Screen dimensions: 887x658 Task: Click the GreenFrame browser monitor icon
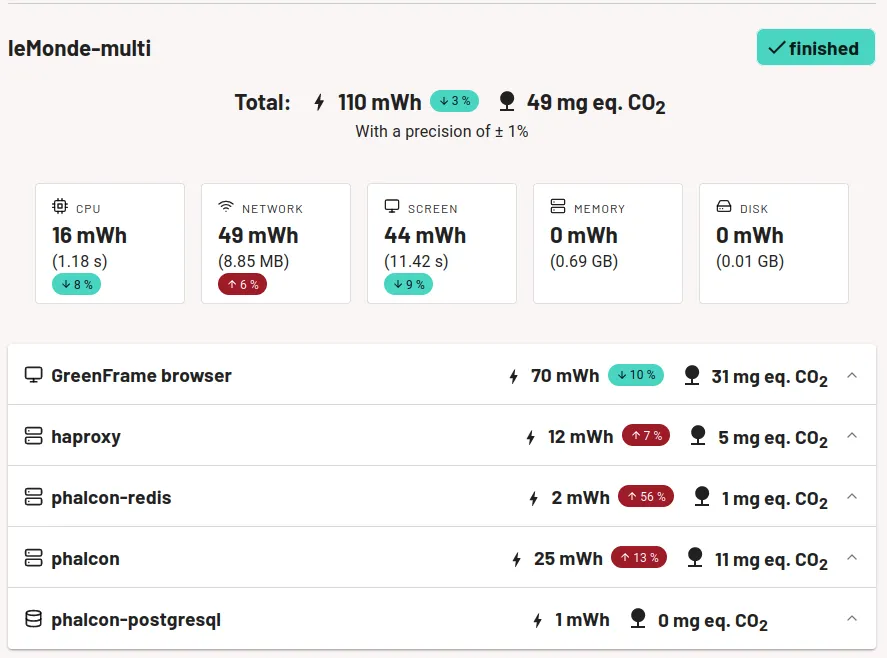point(33,375)
